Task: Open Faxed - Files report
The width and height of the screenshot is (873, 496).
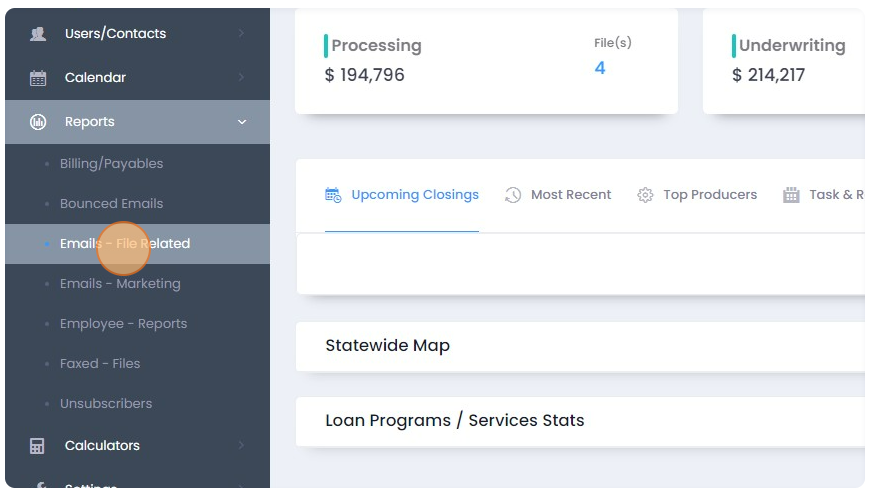Action: [100, 364]
